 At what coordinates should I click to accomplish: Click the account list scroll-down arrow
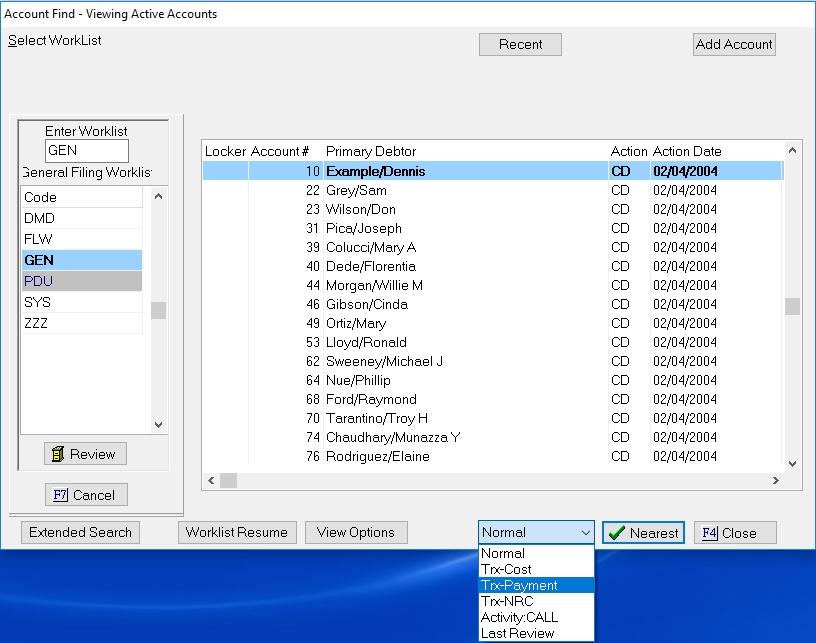pos(793,464)
